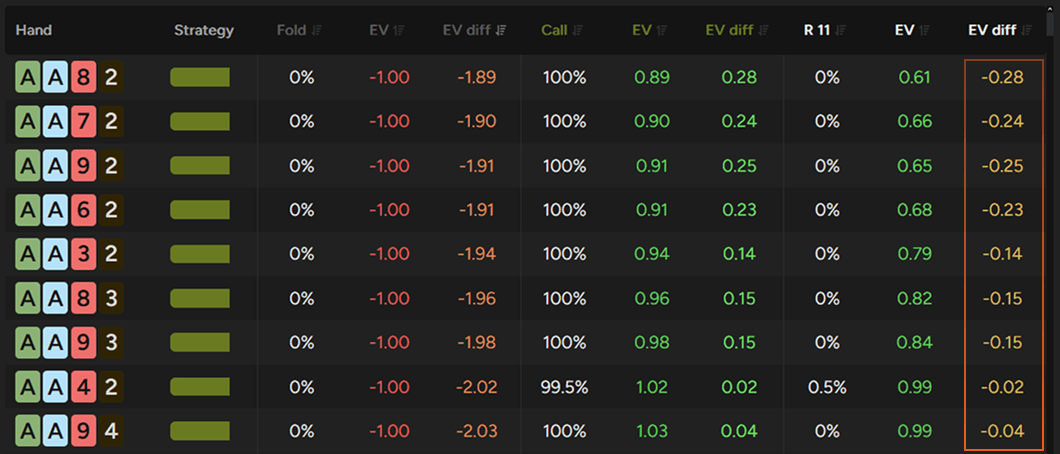Screen dimensions: 1060x454
Task: Click the dark 4 card in AA94 hand
Action: click(111, 431)
